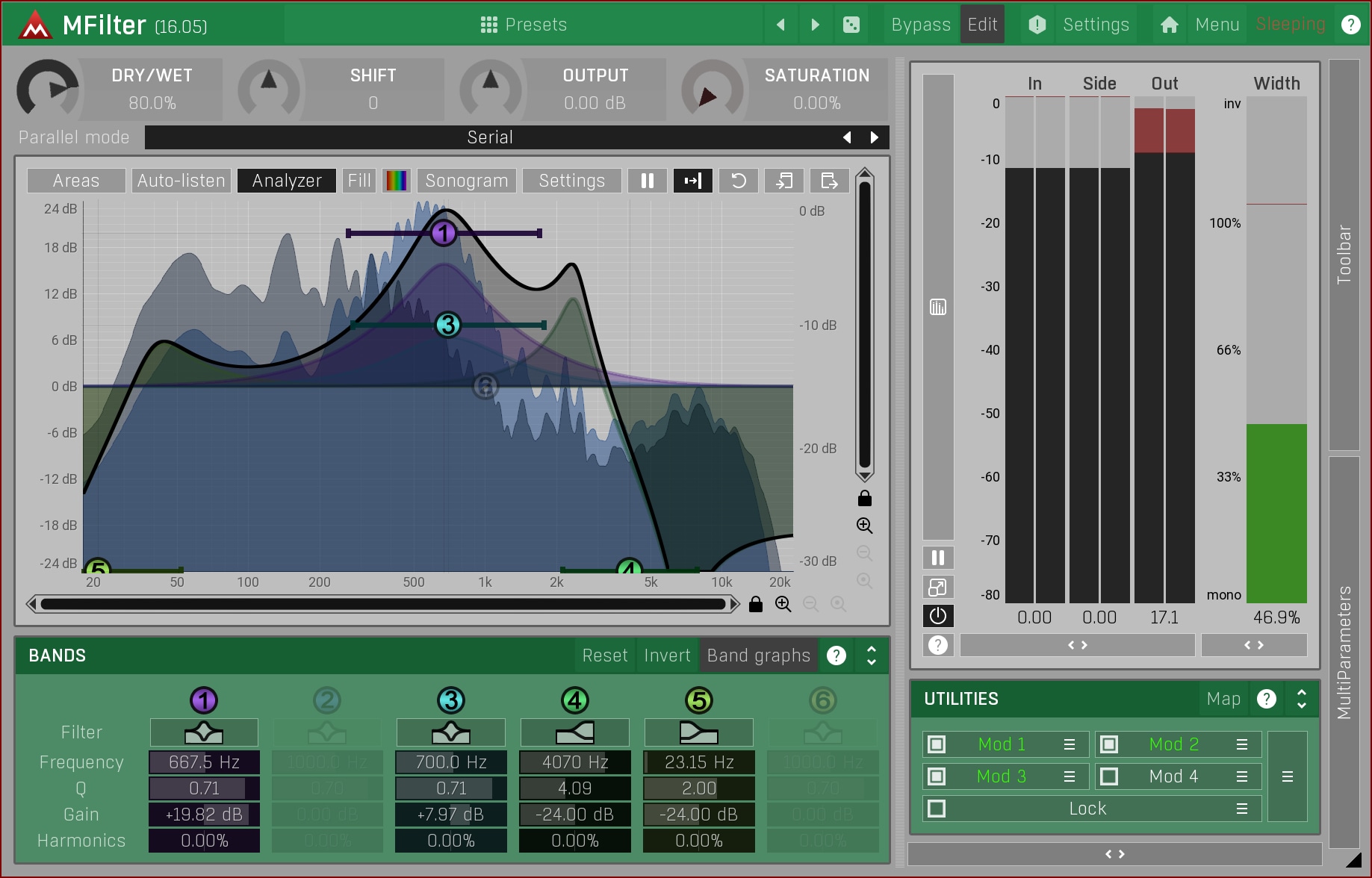Screen dimensions: 1372x878
Task: Toggle the Lock enable checkbox
Action: [x=937, y=809]
